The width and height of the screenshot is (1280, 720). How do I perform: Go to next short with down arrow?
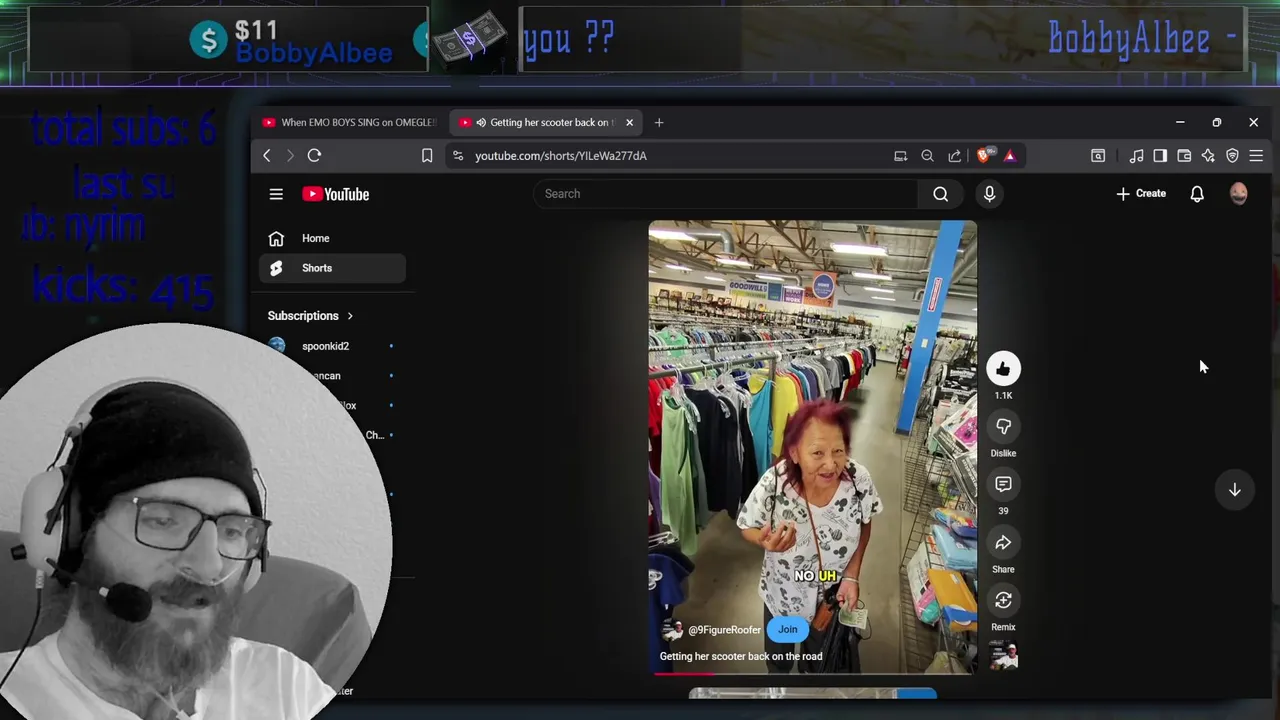click(1235, 490)
